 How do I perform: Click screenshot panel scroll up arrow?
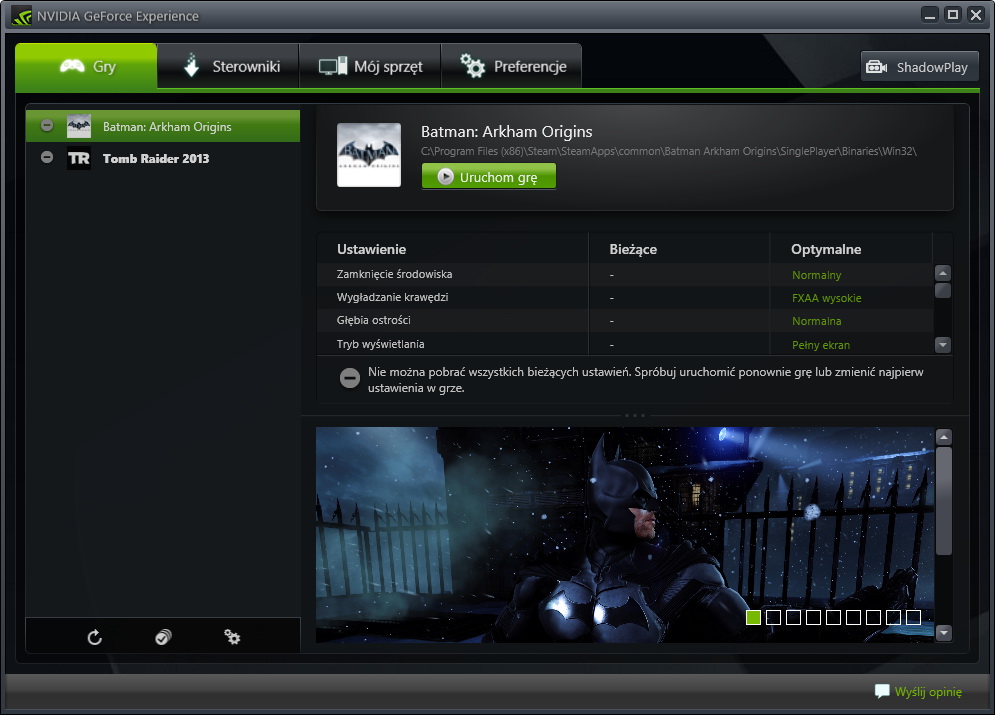pyautogui.click(x=944, y=436)
